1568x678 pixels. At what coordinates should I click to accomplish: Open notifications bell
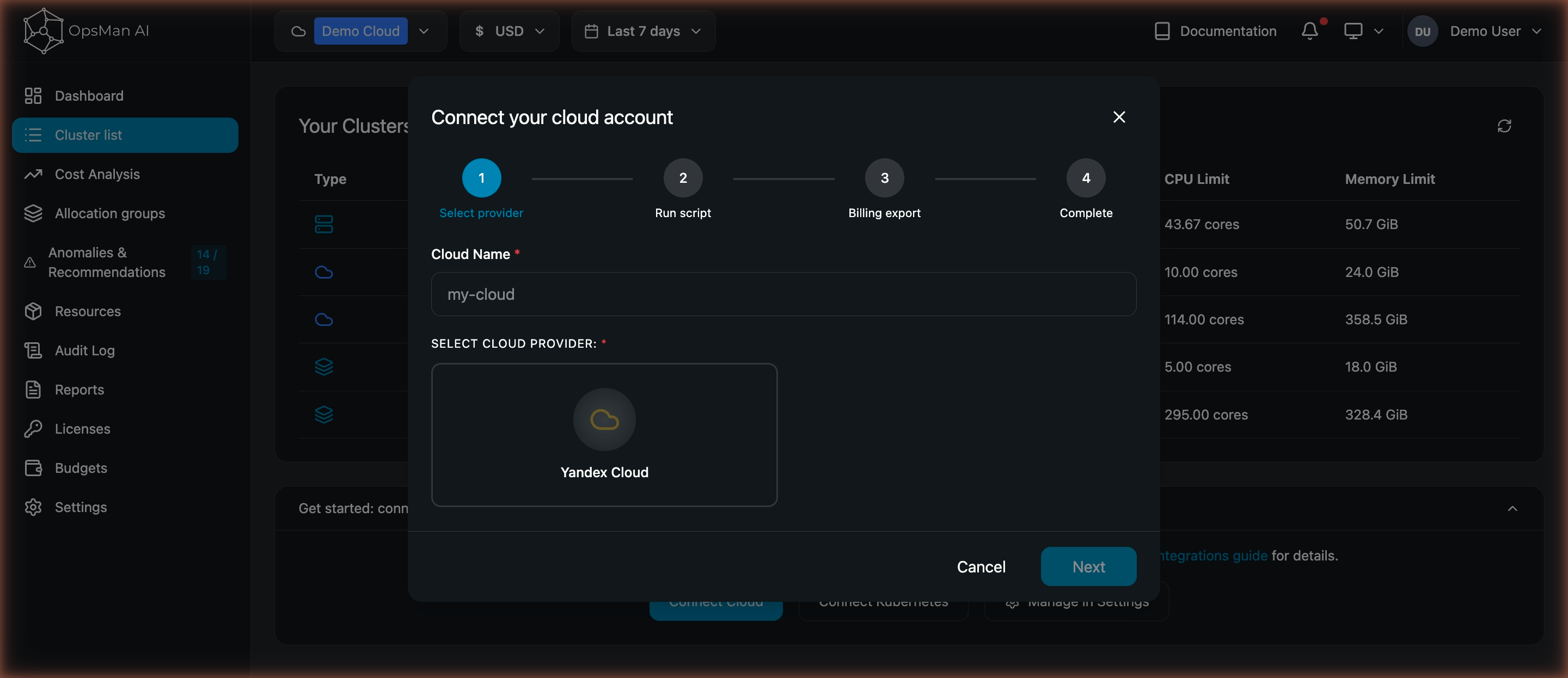point(1309,31)
